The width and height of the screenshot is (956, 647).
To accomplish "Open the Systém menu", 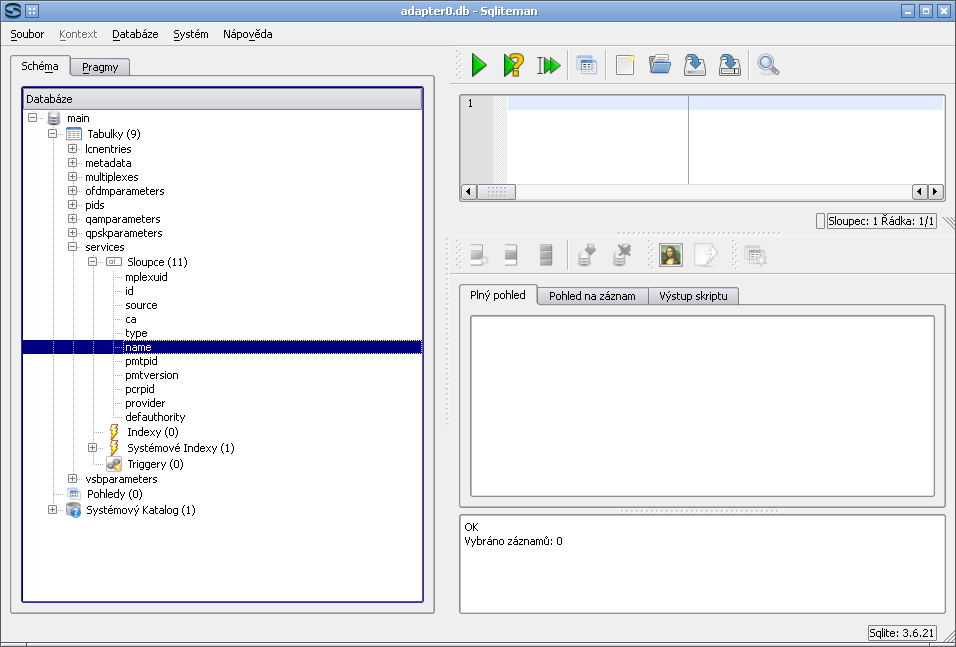I will [191, 34].
